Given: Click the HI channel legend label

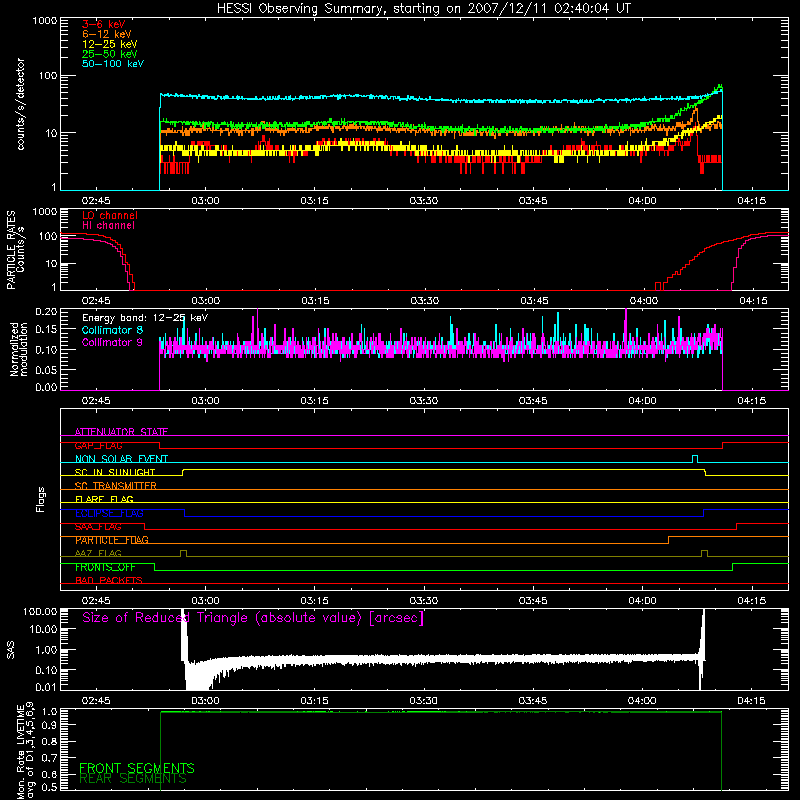Looking at the screenshot, I should pos(108,226).
